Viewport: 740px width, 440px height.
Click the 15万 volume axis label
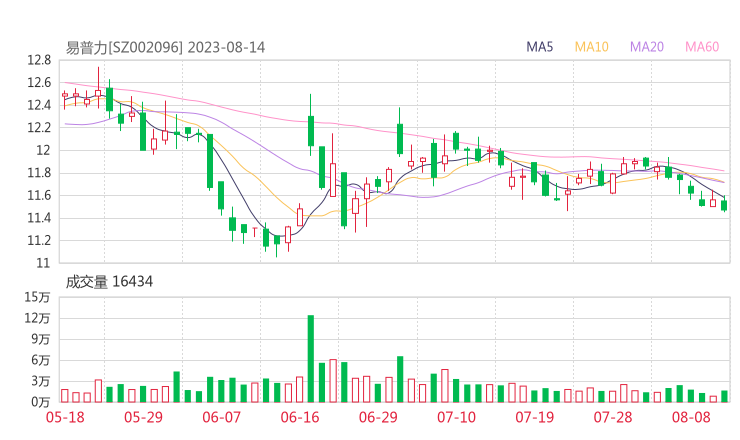37,297
